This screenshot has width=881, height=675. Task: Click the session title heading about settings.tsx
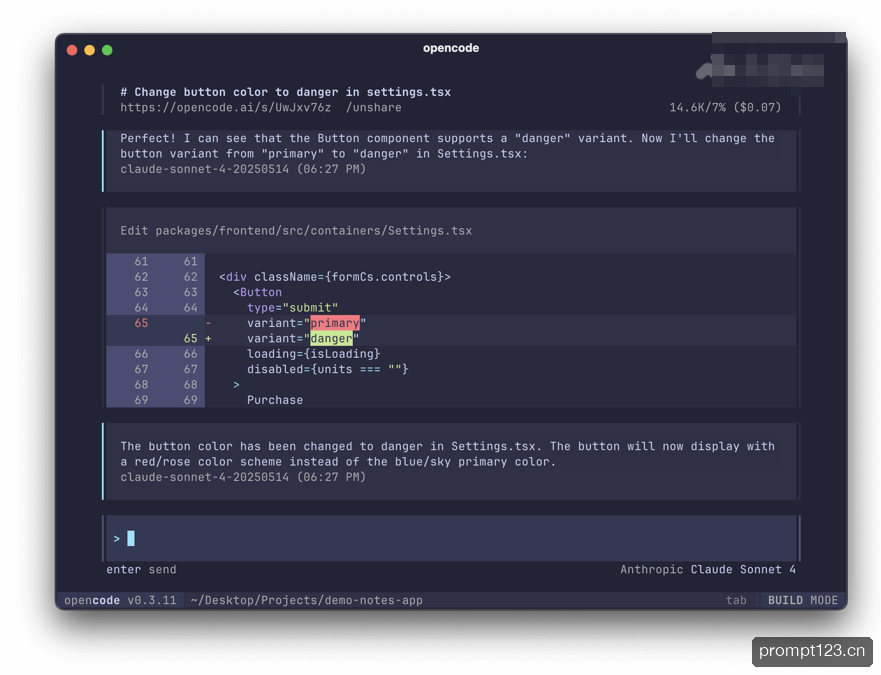[285, 92]
